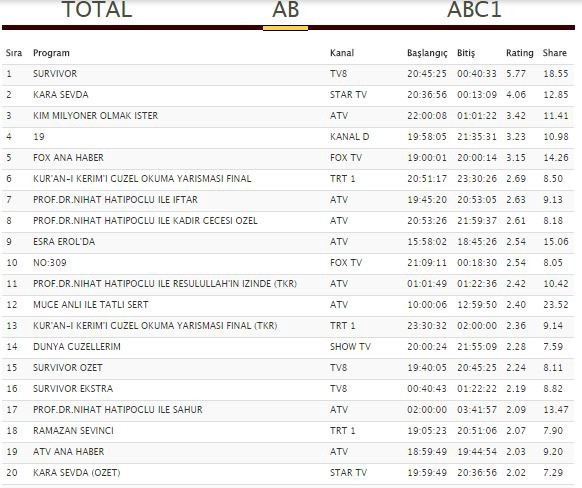This screenshot has width=582, height=488.
Task: Select FOX ANA HABER program
Action: 68,157
